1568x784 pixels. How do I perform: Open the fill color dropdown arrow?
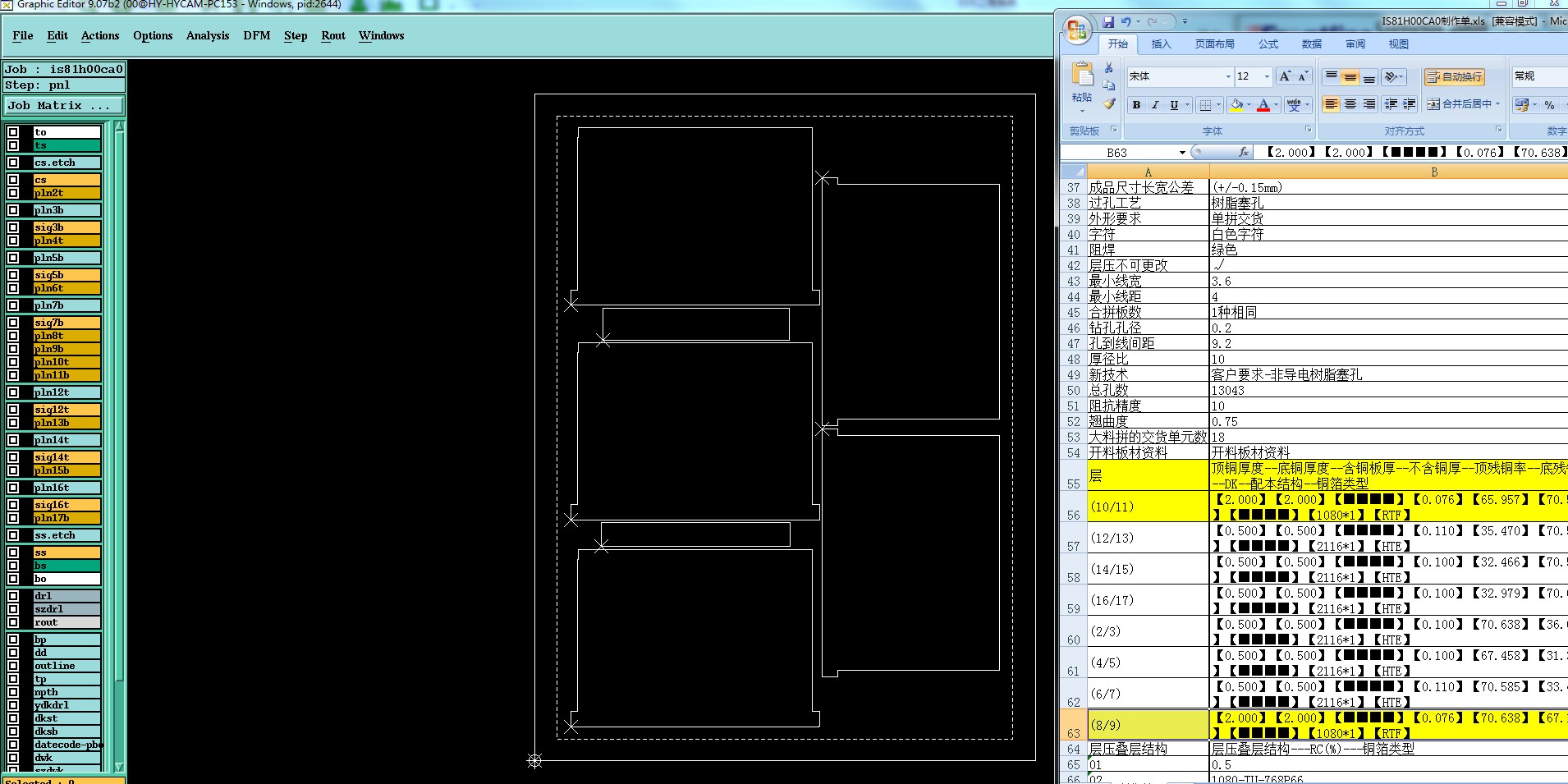[1249, 105]
